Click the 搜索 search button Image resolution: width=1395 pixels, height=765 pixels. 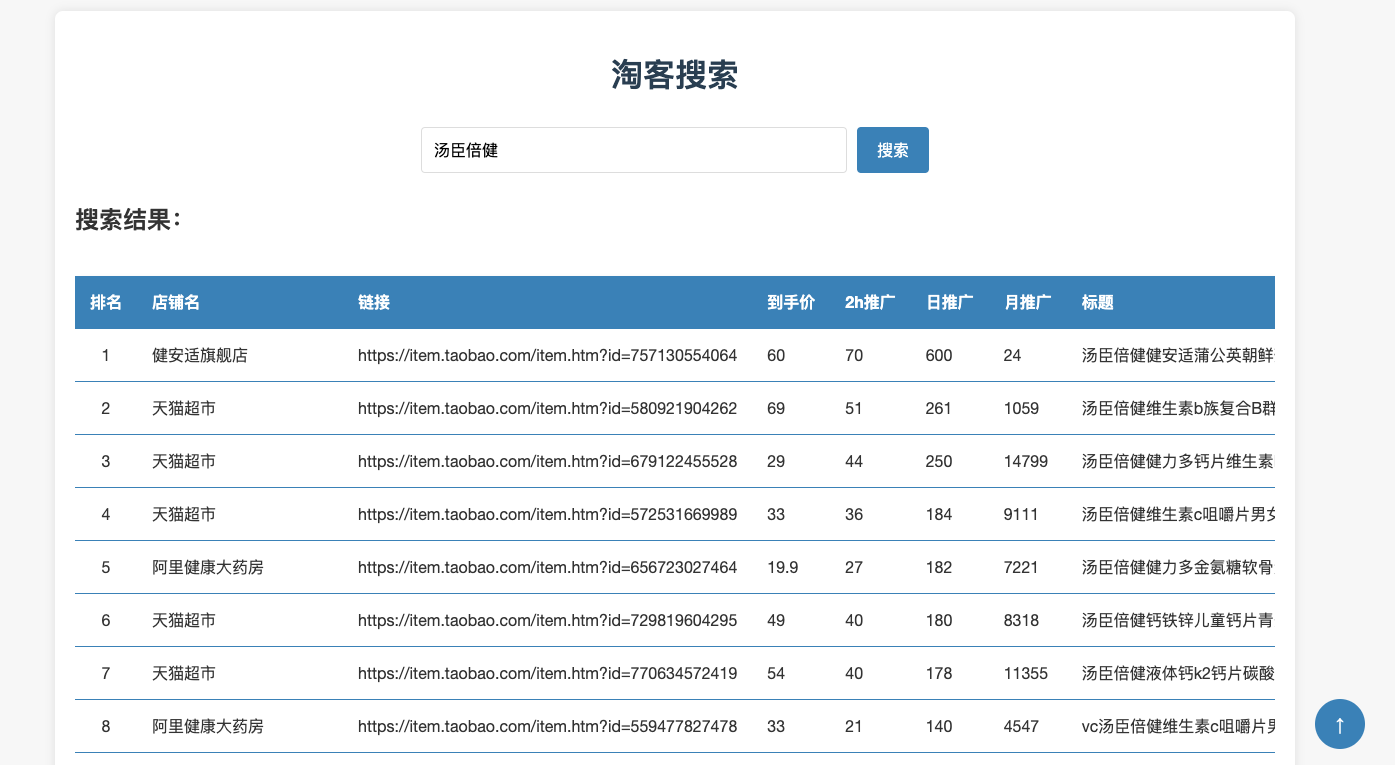pyautogui.click(x=893, y=150)
